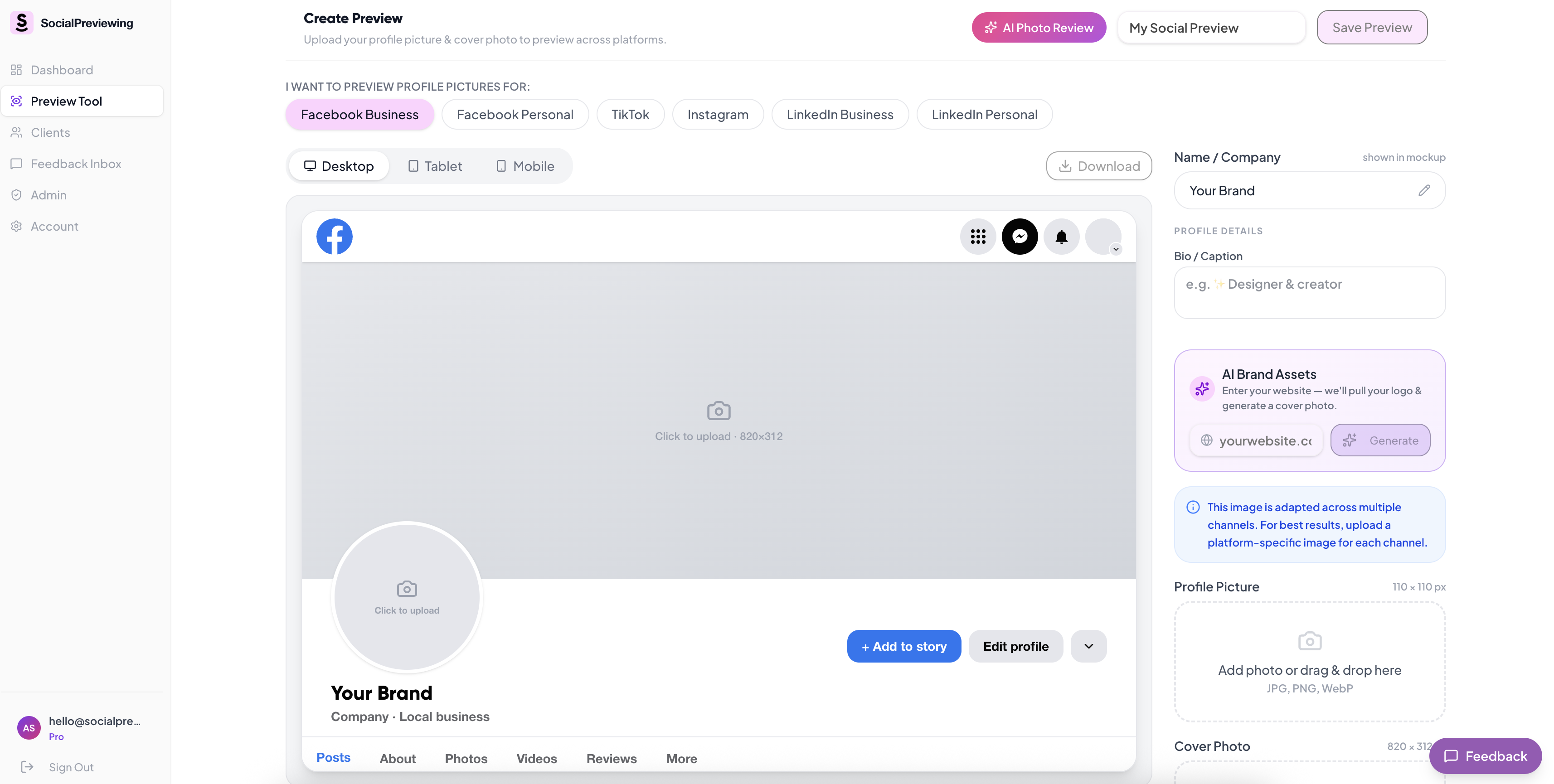Click the hello@socialpre... account email

point(95,721)
